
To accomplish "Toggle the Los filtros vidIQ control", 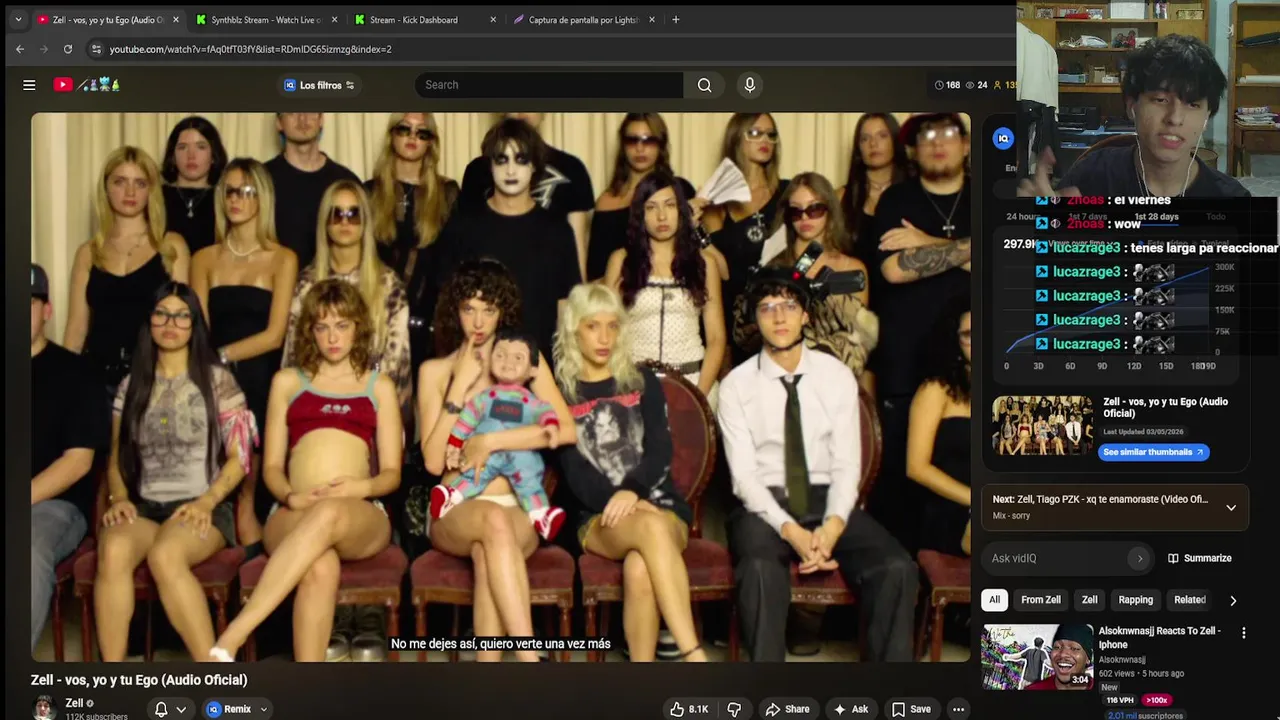I will coord(319,85).
